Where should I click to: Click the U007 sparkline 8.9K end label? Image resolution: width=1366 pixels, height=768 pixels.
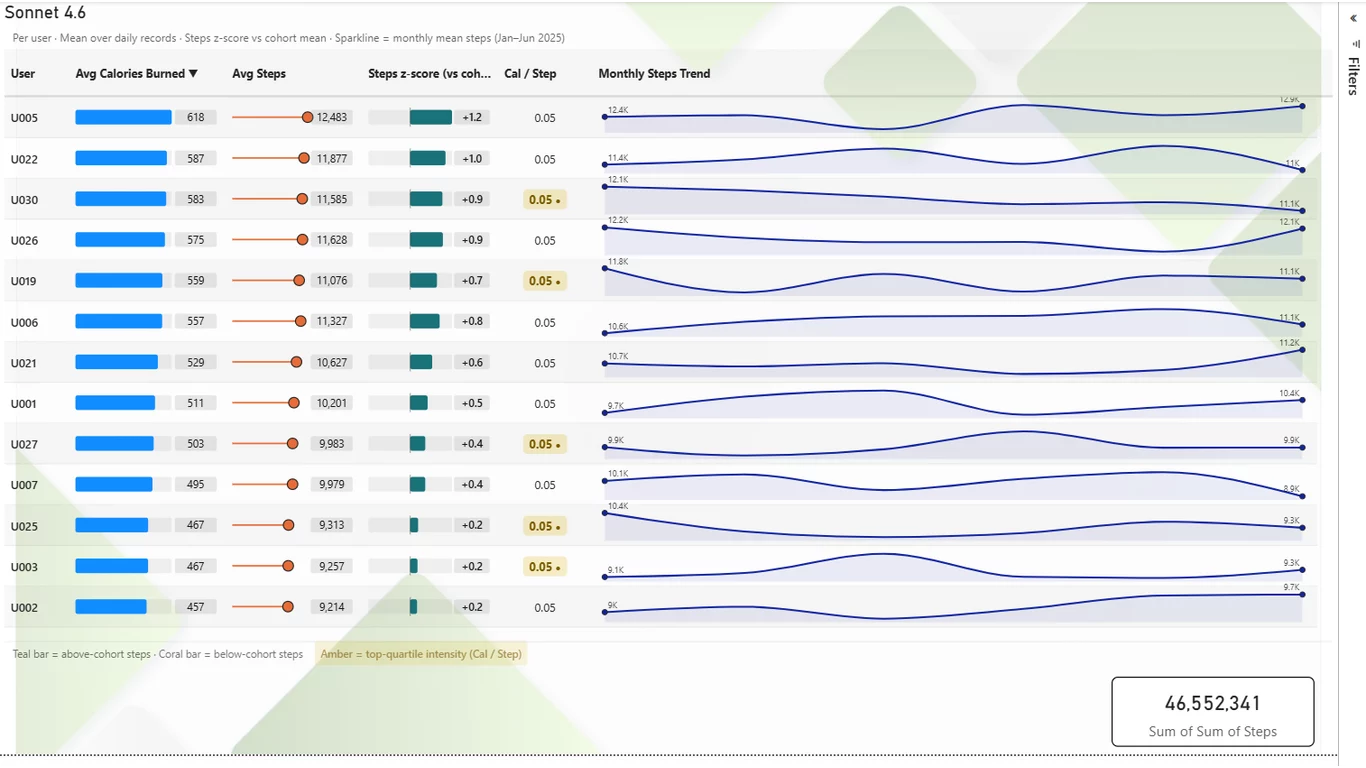pyautogui.click(x=1291, y=489)
